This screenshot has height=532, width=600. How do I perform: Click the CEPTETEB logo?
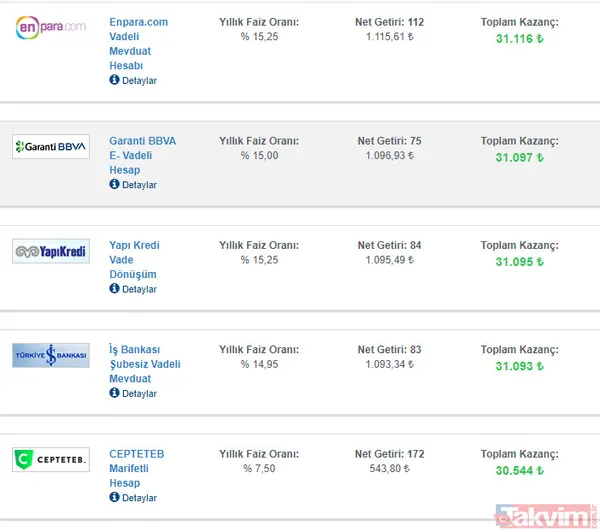(51, 459)
